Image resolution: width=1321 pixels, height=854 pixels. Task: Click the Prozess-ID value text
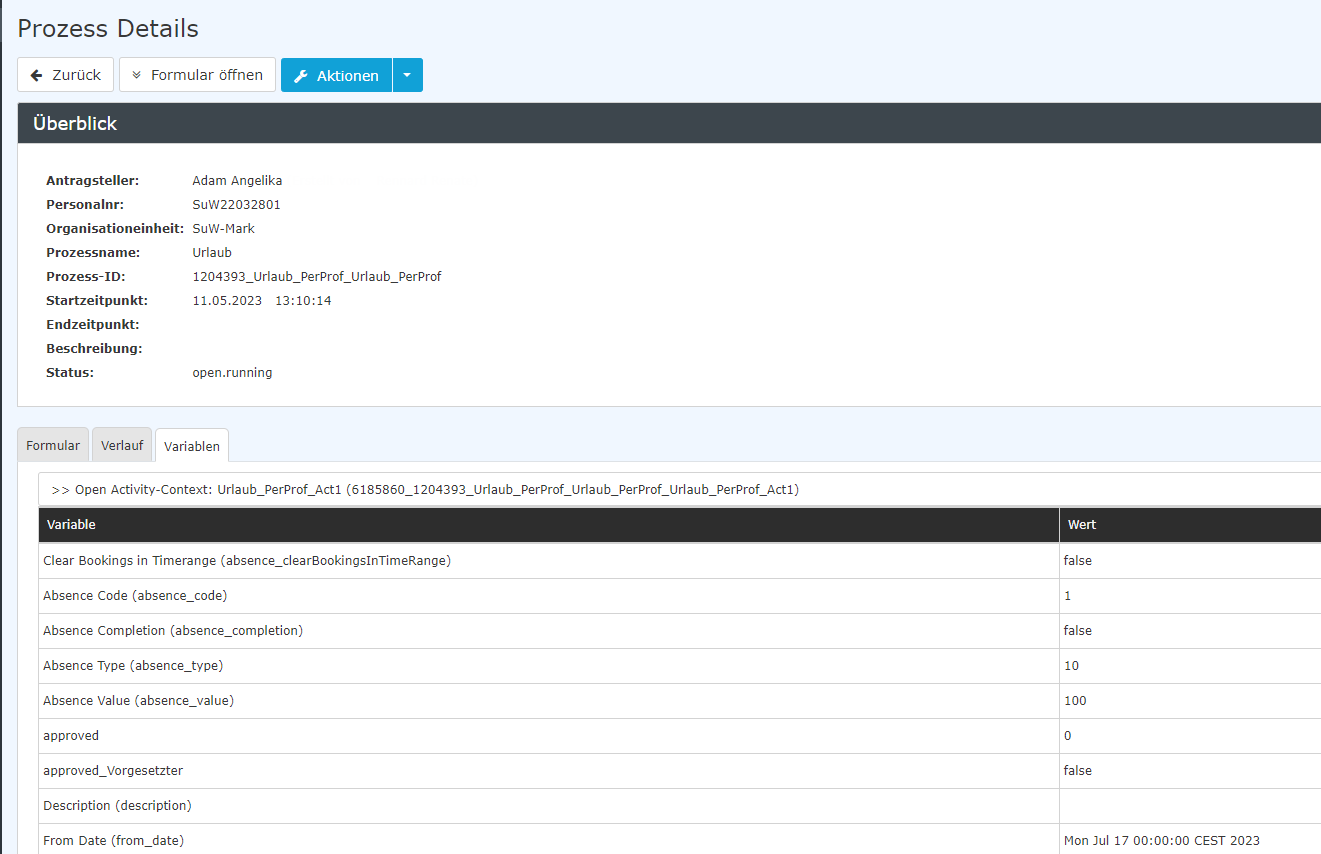point(316,277)
